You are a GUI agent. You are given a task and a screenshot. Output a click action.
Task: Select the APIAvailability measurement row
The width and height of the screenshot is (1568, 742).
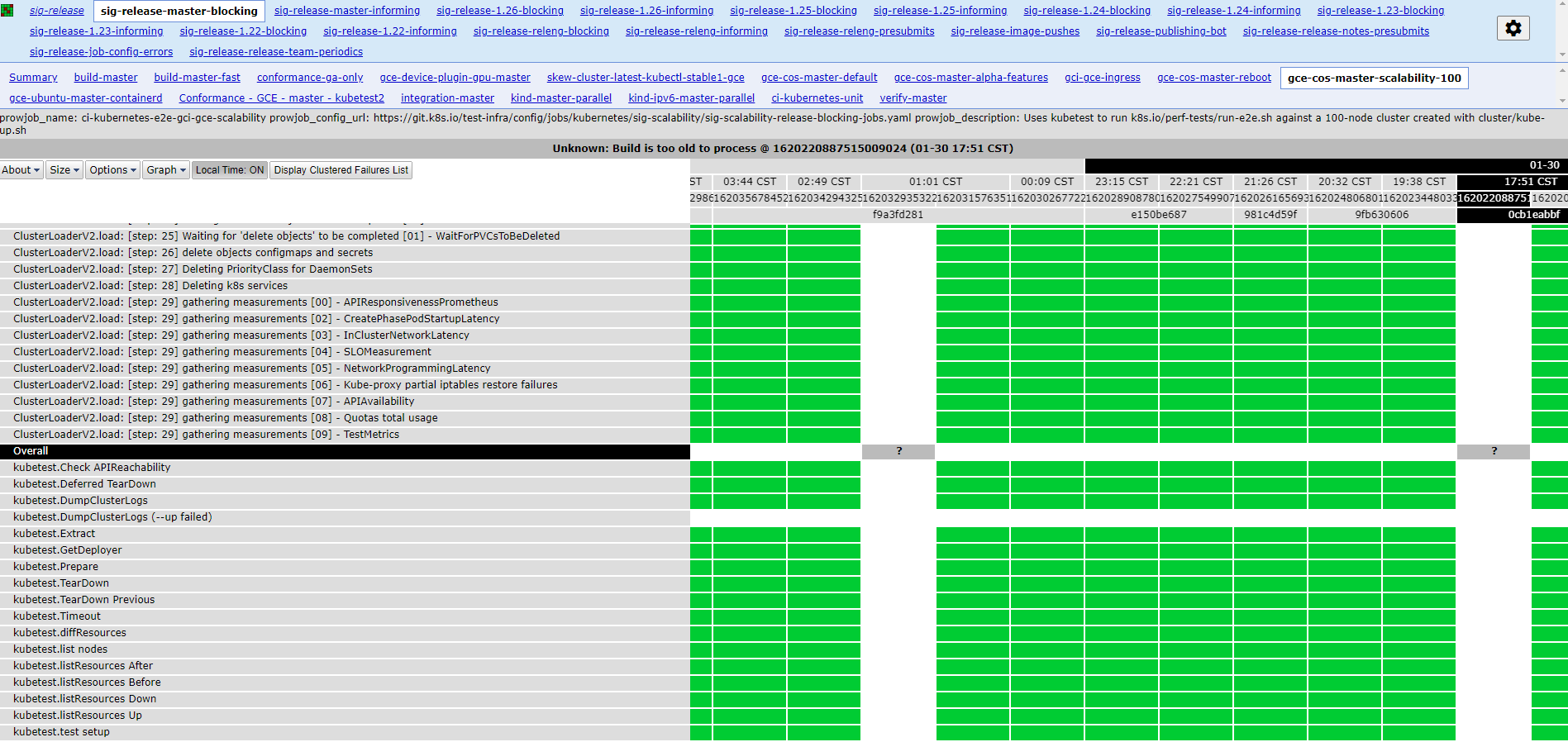pos(345,402)
